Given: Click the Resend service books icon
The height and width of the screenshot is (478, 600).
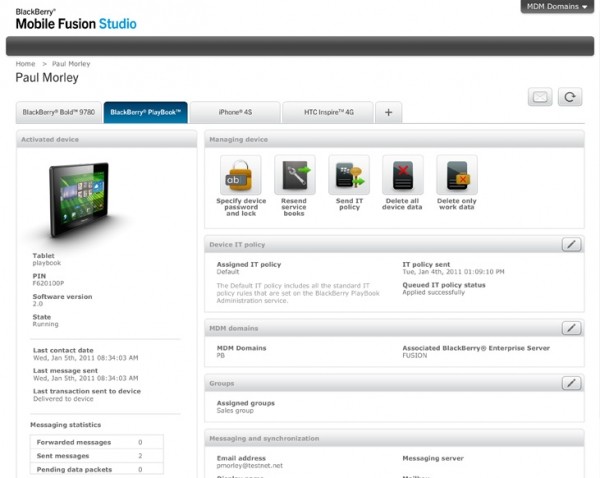Looking at the screenshot, I should tap(294, 175).
